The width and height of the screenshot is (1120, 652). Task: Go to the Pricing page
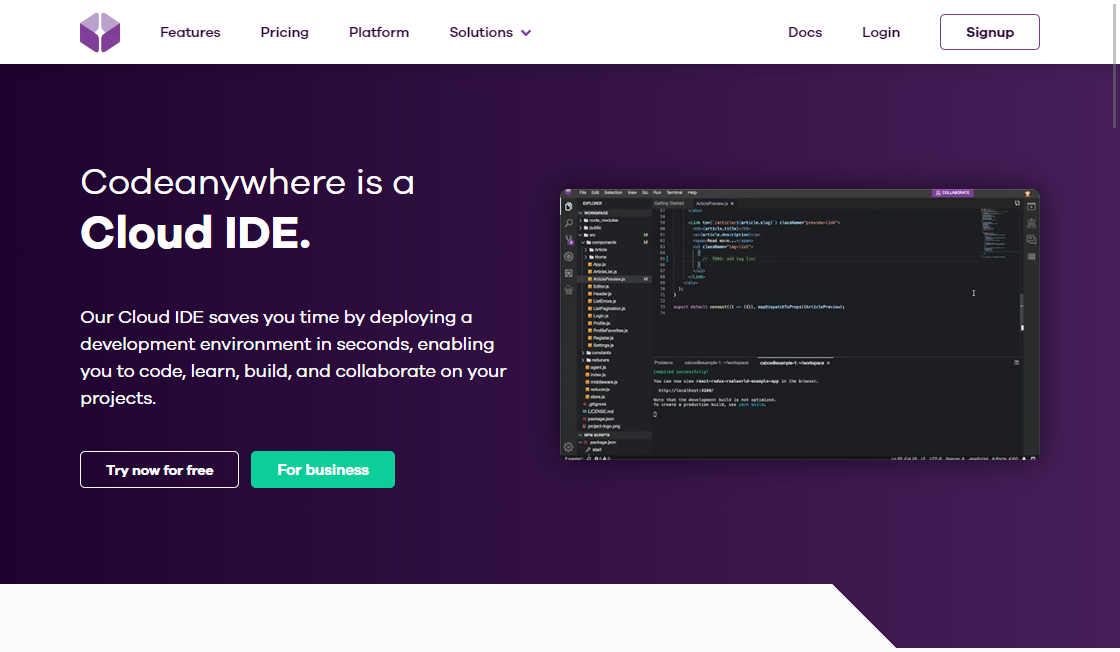click(284, 32)
